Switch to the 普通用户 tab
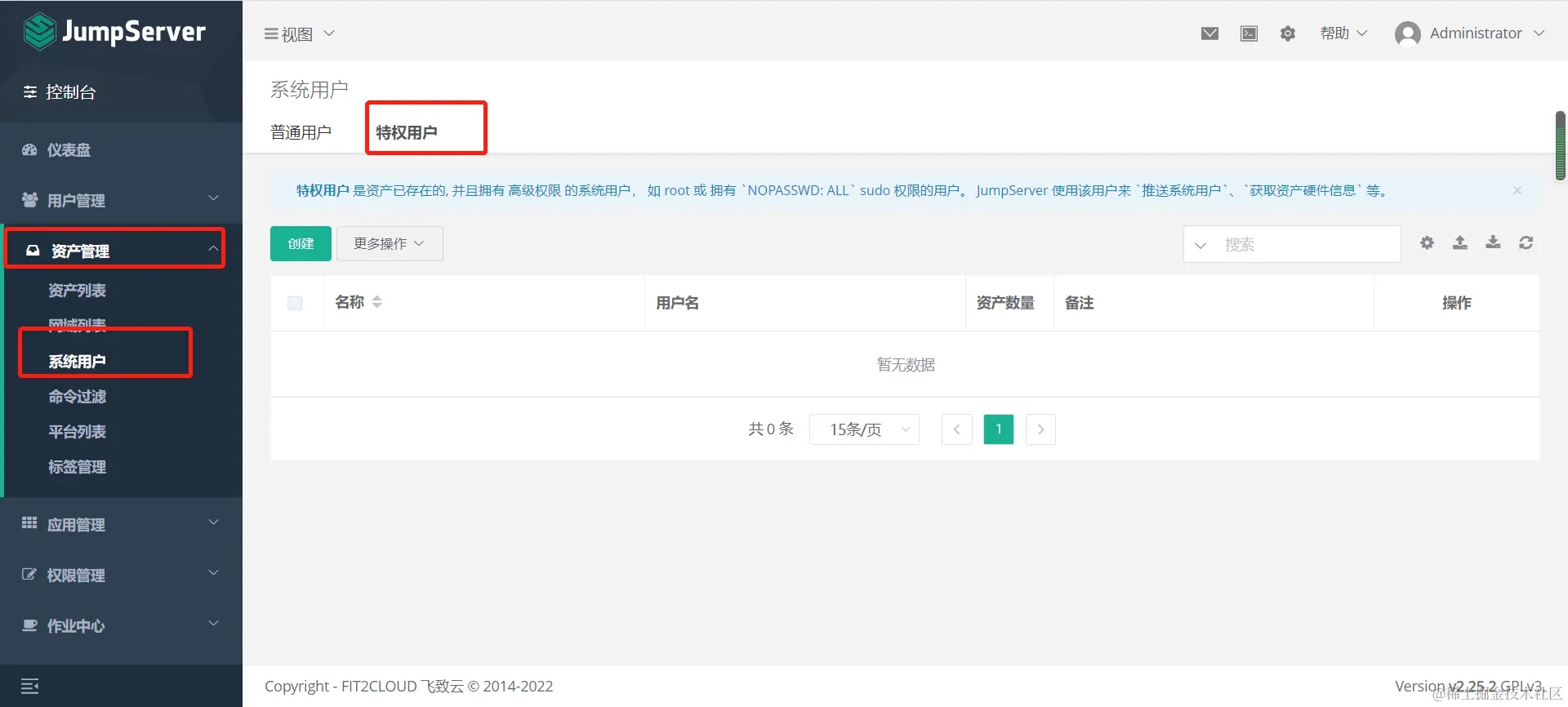1568x707 pixels. 301,132
